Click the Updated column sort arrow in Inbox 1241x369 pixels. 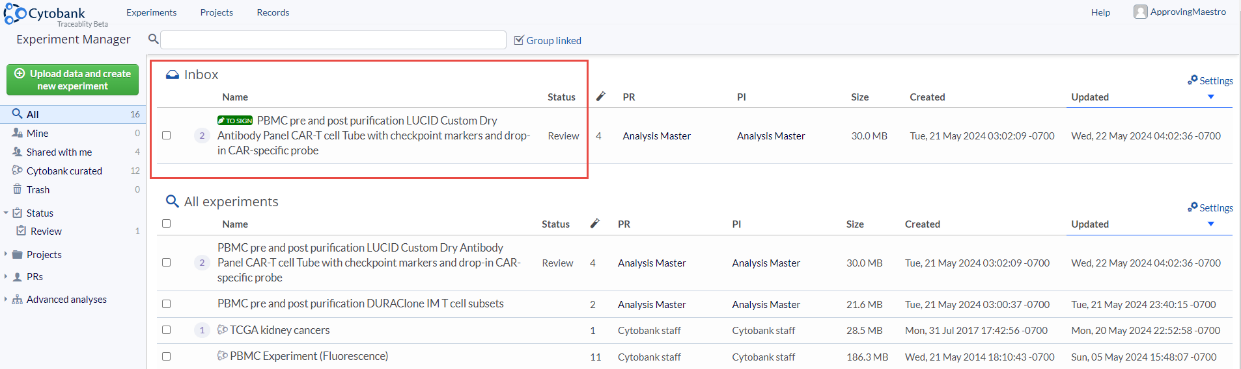tap(1211, 97)
